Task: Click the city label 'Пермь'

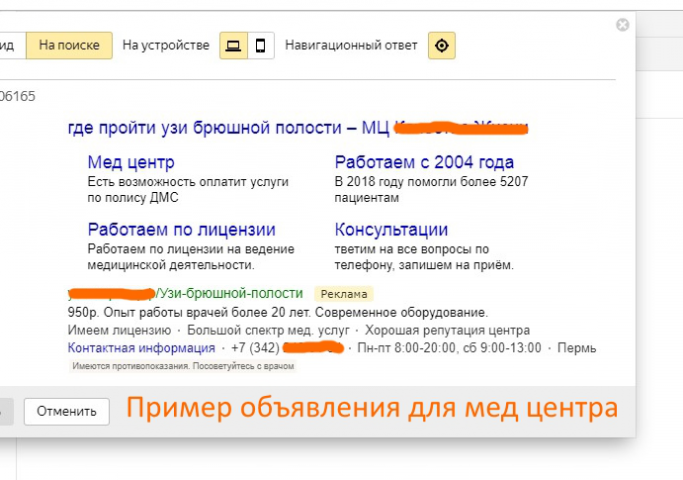Action: coord(577,348)
